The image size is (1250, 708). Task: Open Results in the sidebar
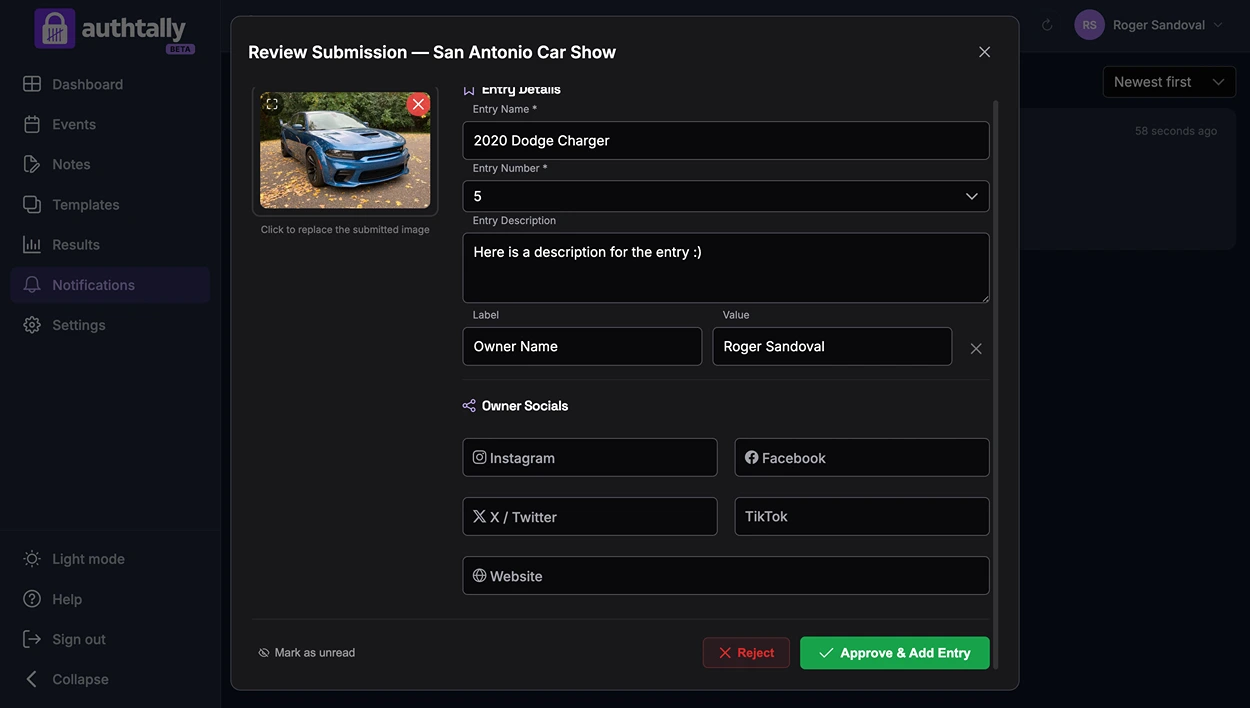click(x=110, y=244)
